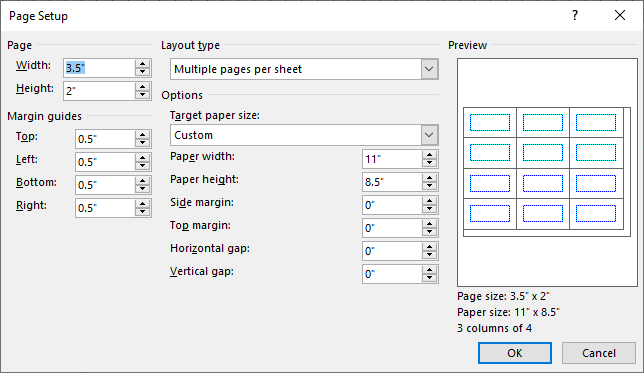Increase the Right margin guide up arrow
644x373 pixels.
pyautogui.click(x=142, y=204)
